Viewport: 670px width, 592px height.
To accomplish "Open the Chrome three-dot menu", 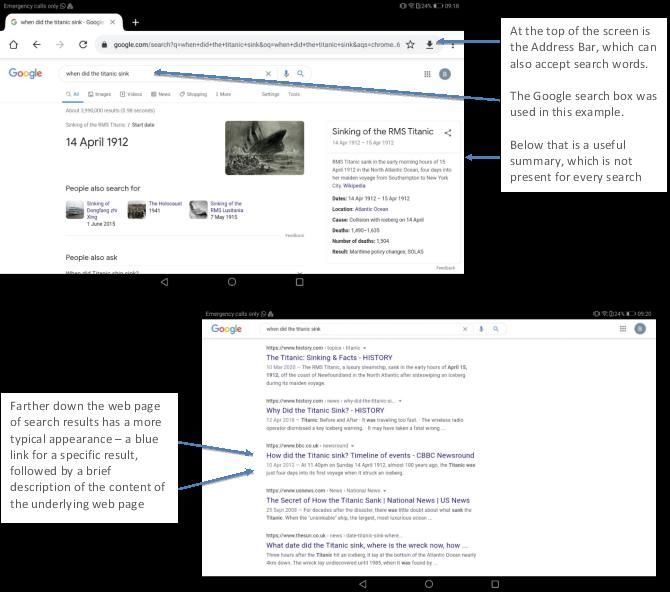I will tap(453, 44).
